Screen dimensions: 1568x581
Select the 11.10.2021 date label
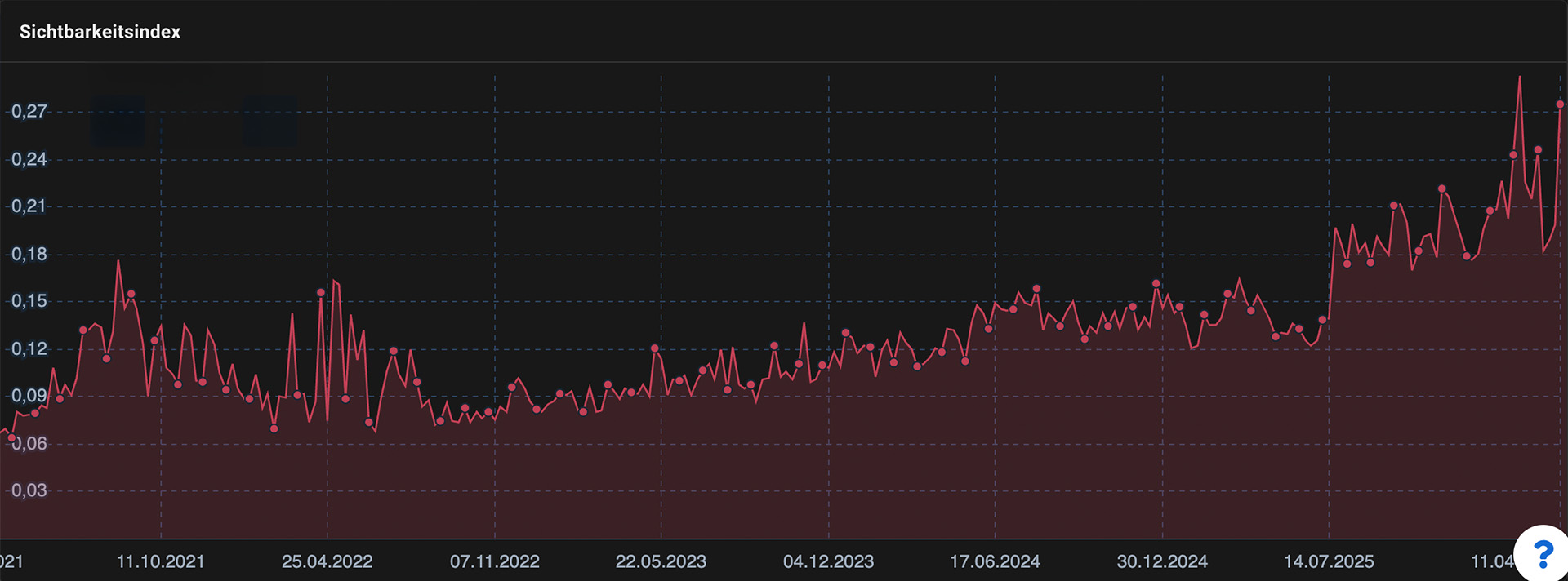pos(161,561)
